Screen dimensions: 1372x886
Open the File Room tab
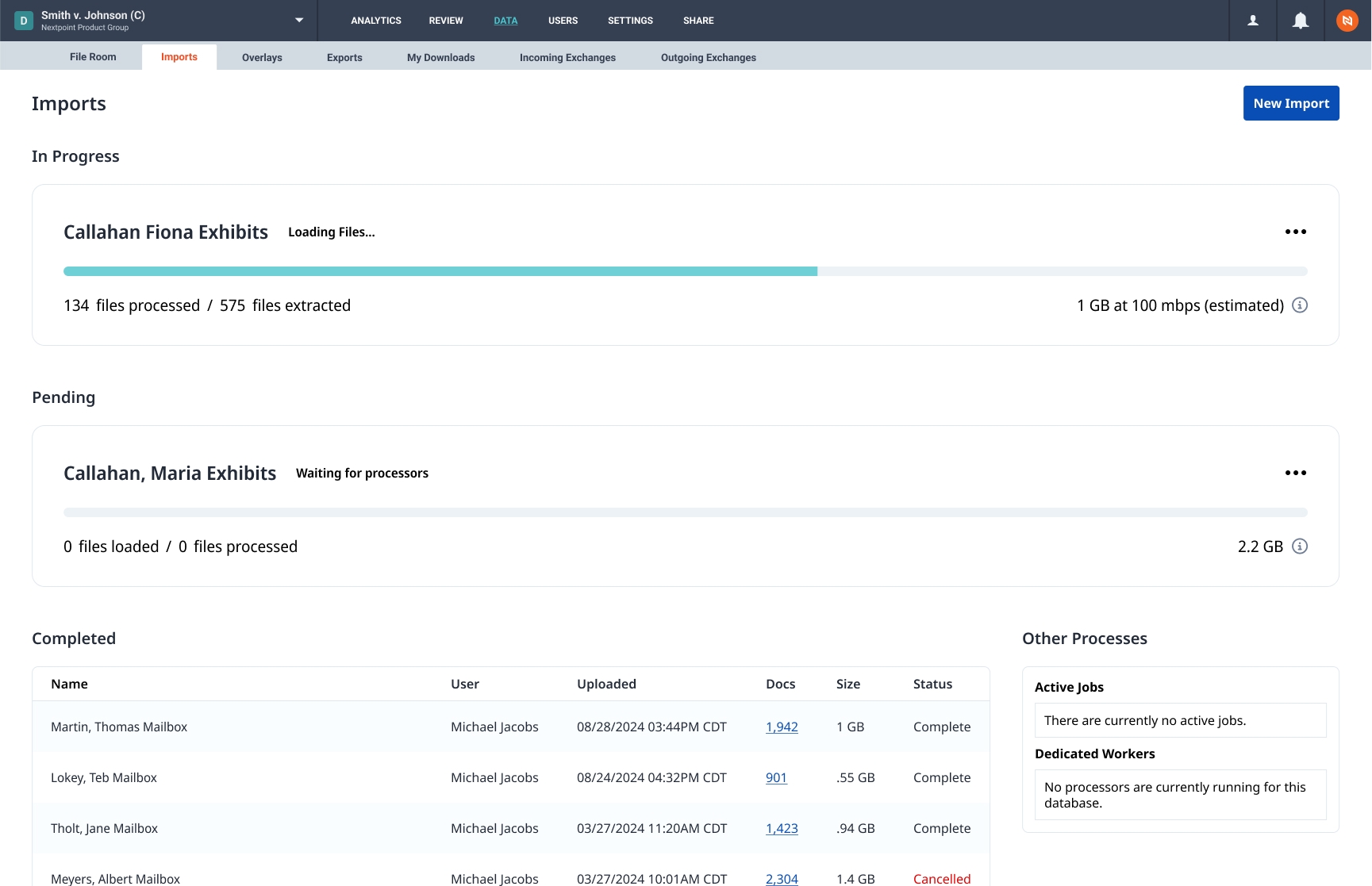point(93,57)
